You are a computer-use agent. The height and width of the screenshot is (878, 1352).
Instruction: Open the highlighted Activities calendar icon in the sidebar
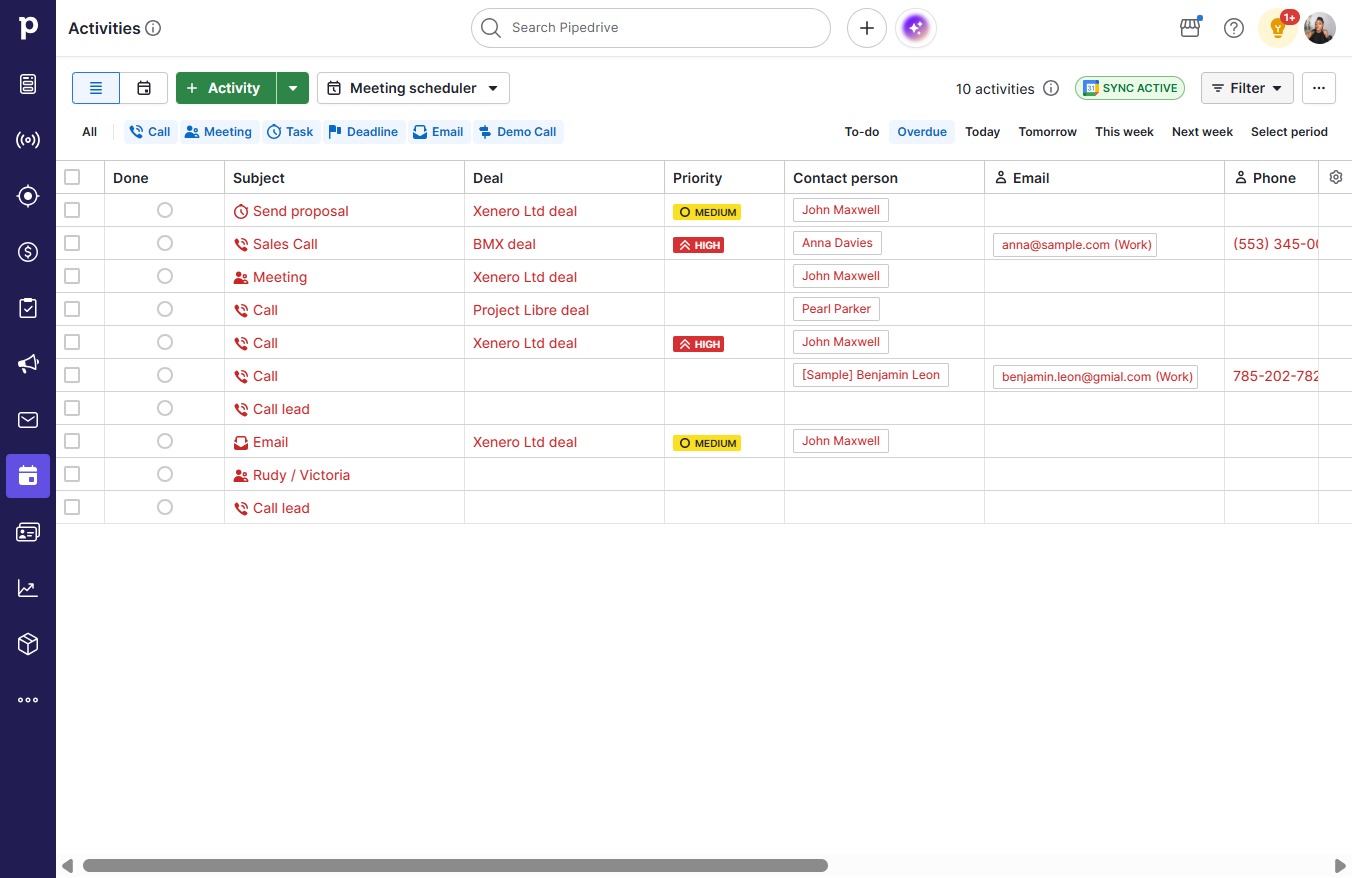[x=28, y=476]
